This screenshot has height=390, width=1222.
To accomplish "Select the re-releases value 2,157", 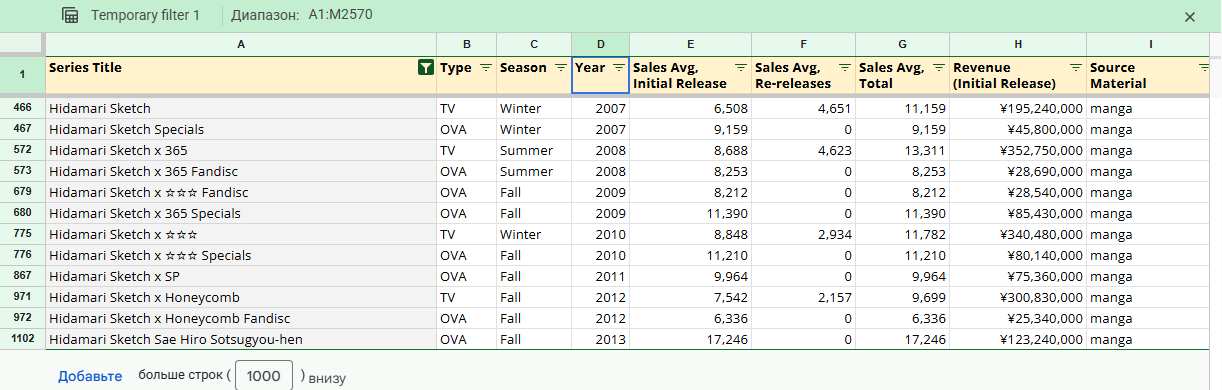I will [x=803, y=297].
